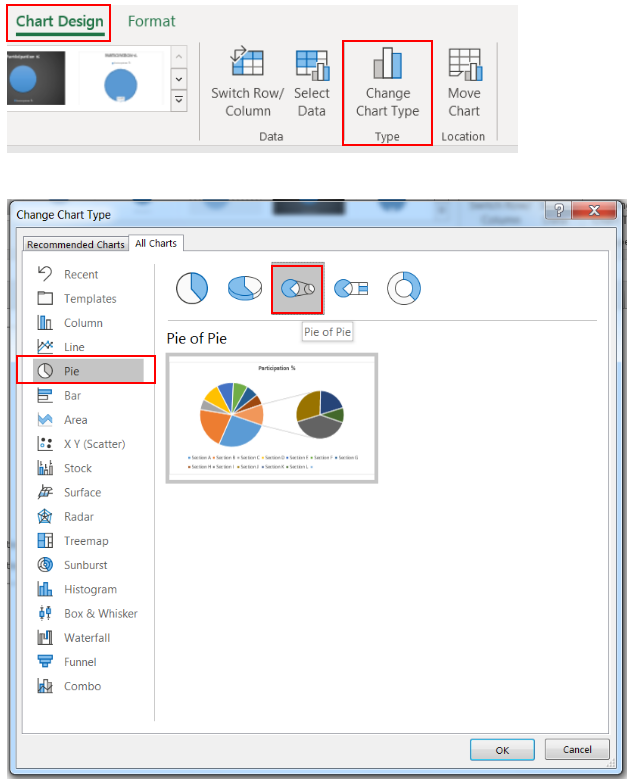
Task: Open dialog Help question mark button
Action: [558, 210]
